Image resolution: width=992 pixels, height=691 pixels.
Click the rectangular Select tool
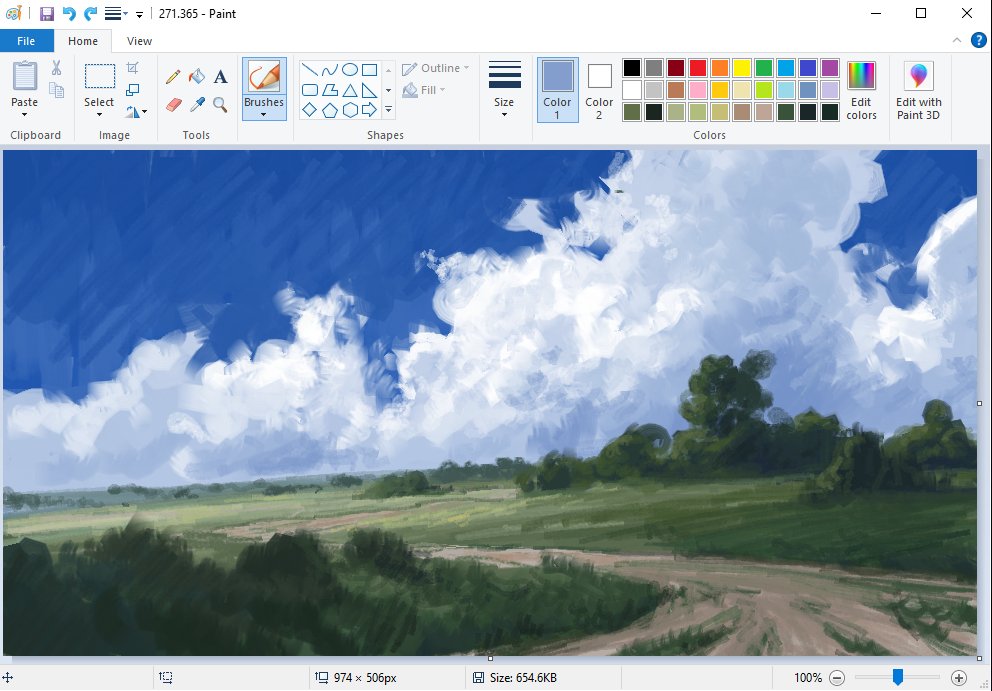99,77
